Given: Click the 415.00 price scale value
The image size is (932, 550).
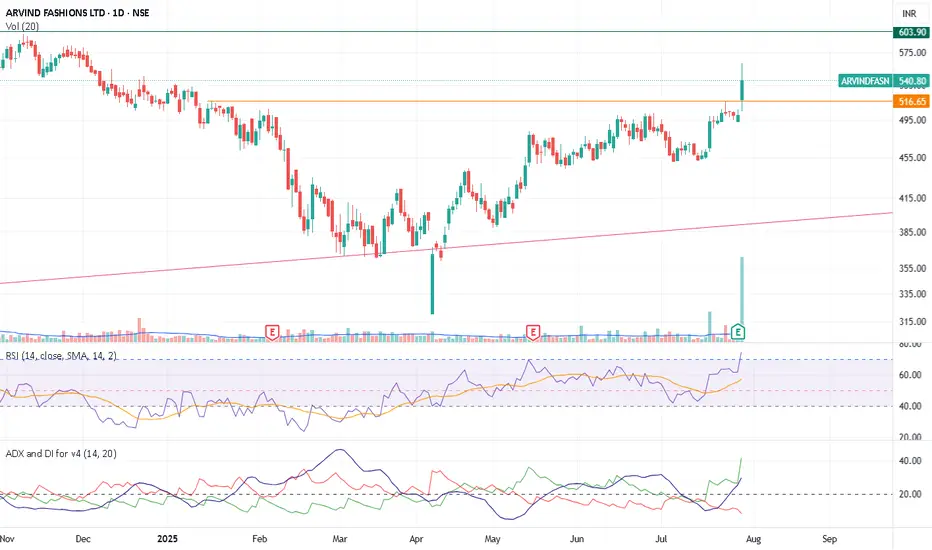Looking at the screenshot, I should click(x=912, y=198).
